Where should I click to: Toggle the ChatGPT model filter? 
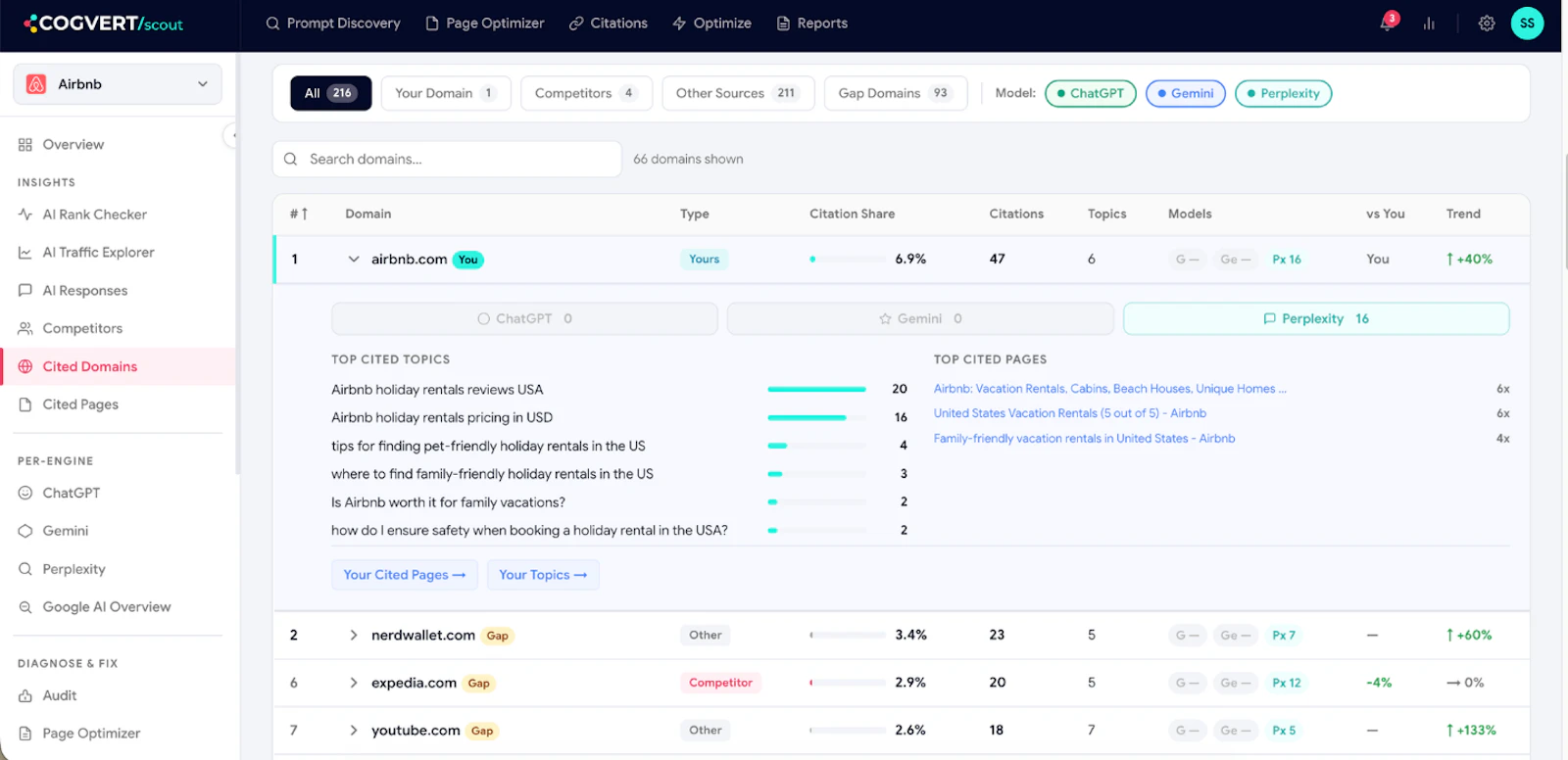[x=1091, y=93]
